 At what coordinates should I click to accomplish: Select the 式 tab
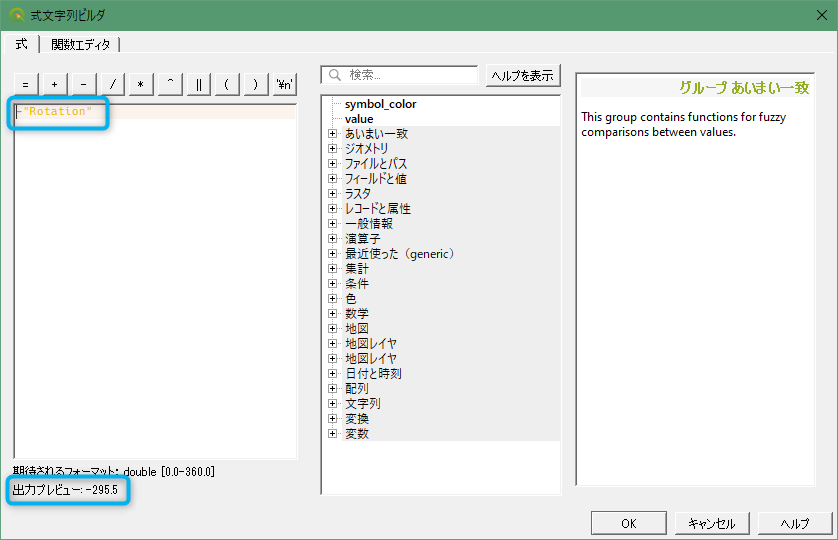click(21, 44)
